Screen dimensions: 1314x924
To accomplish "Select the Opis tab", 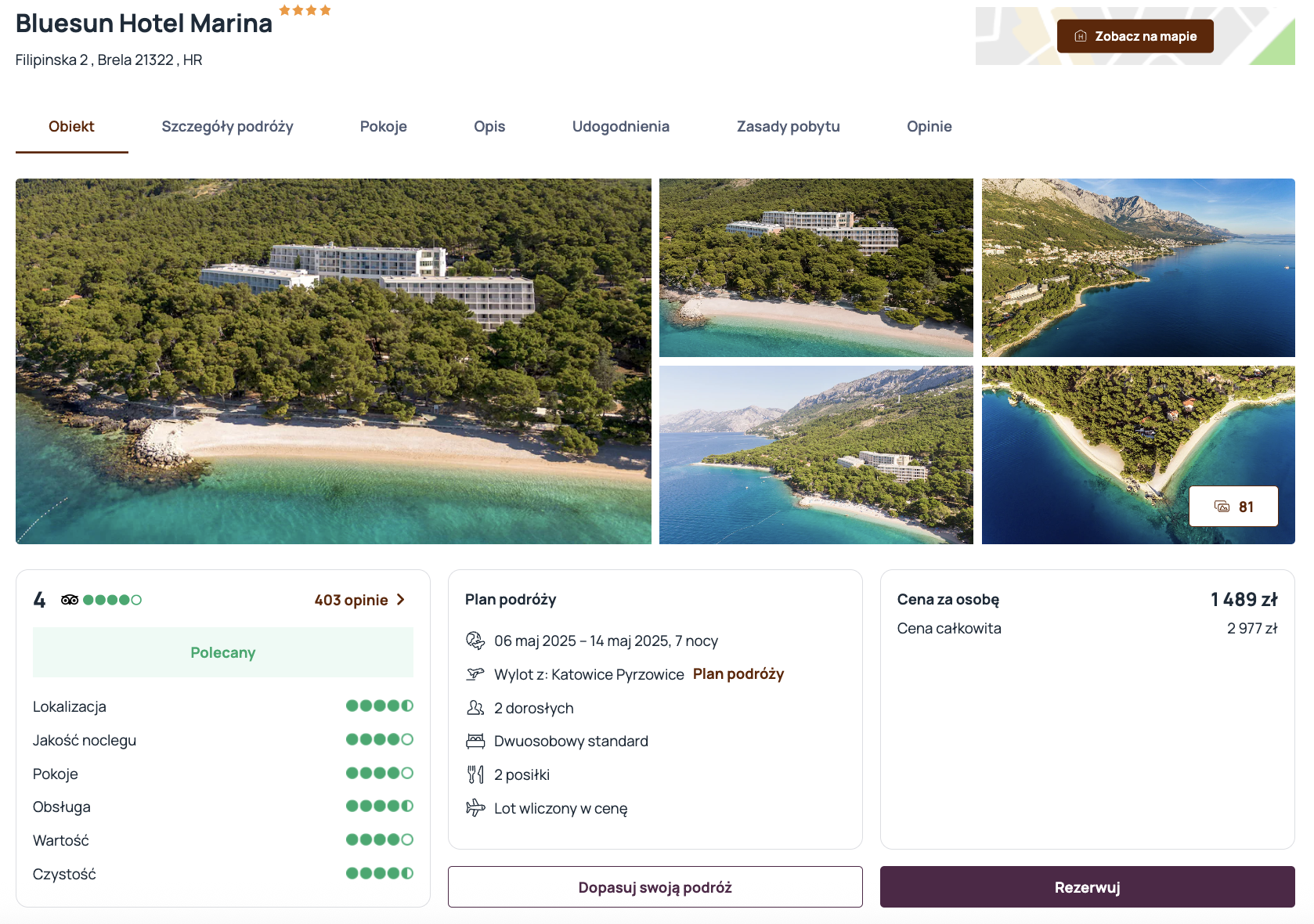I will point(489,127).
